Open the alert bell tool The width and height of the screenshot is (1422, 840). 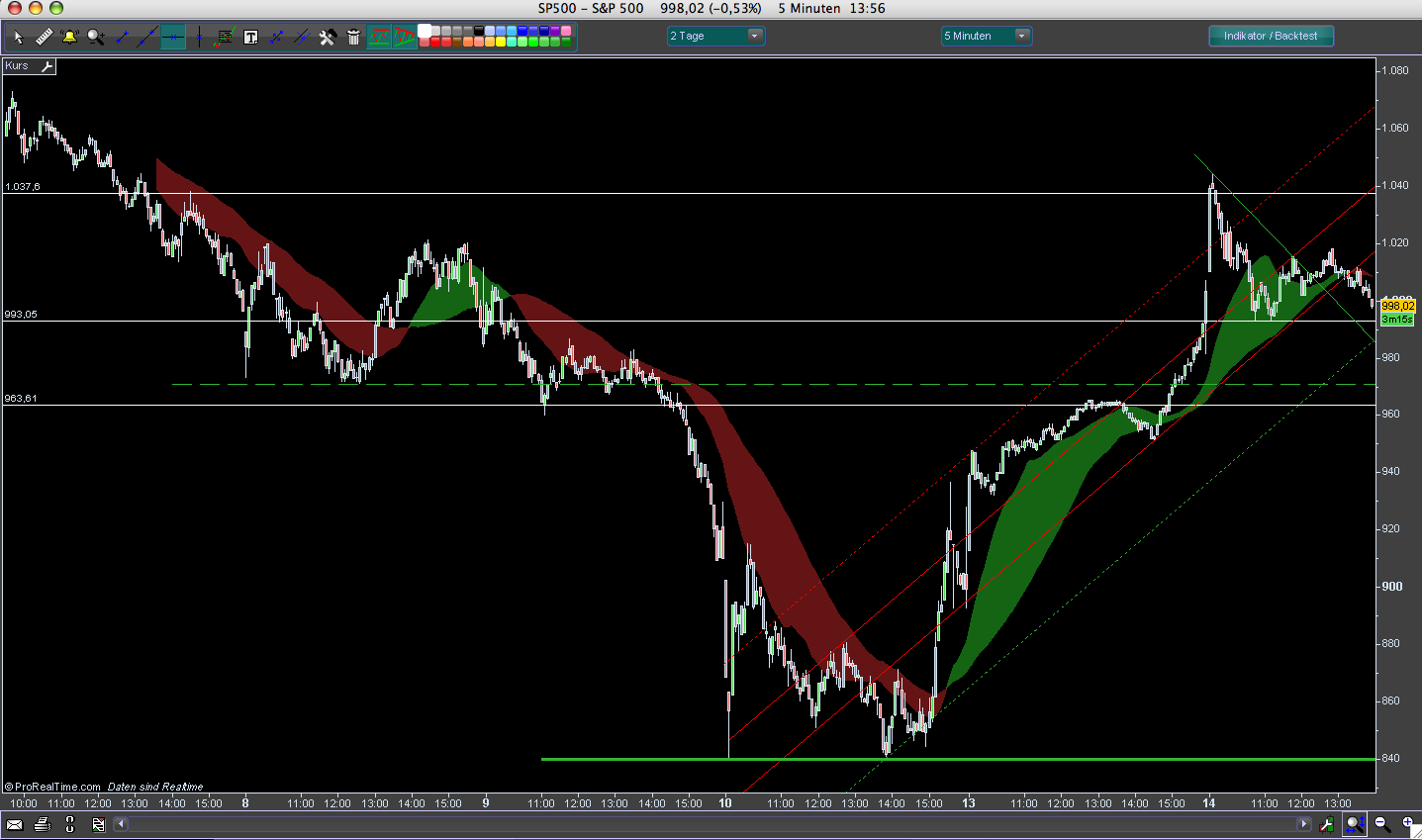(69, 38)
